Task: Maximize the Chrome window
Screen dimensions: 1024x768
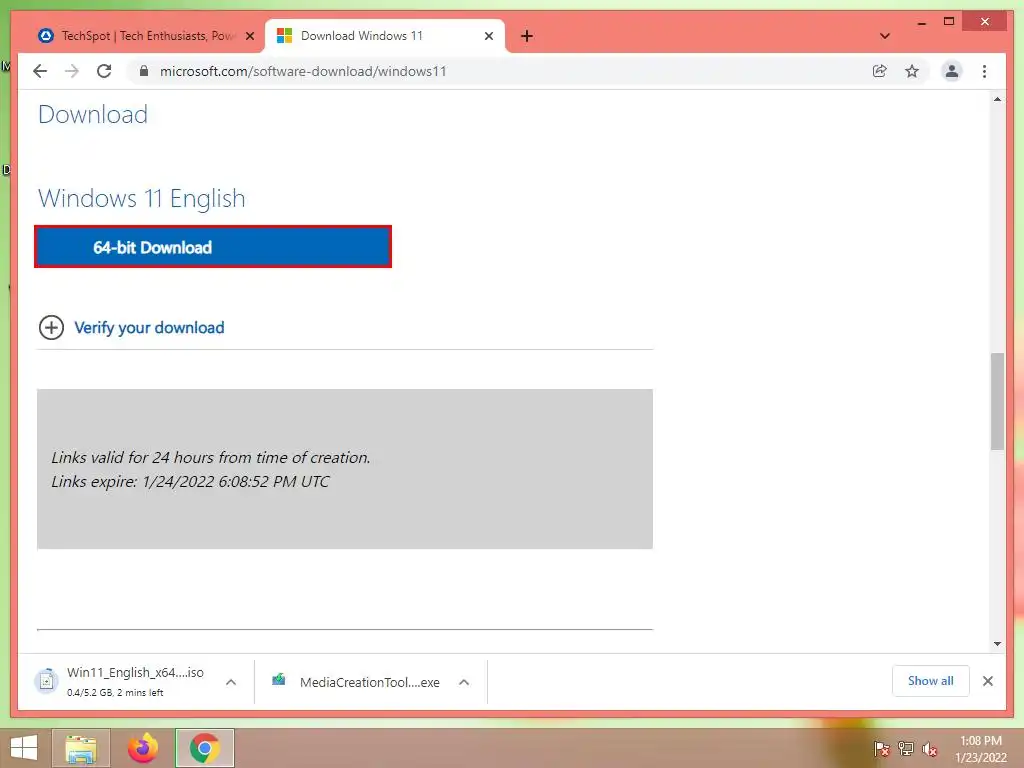Action: [949, 22]
